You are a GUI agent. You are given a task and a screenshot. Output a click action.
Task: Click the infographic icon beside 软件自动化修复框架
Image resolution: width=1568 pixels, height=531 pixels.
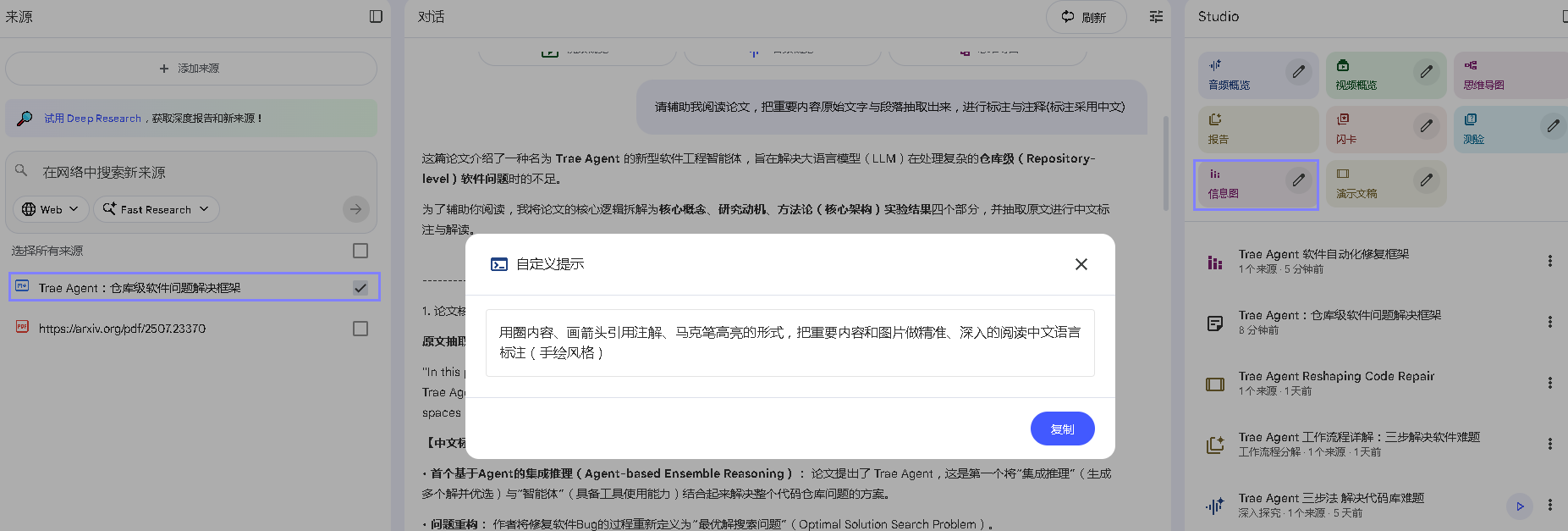(1215, 262)
